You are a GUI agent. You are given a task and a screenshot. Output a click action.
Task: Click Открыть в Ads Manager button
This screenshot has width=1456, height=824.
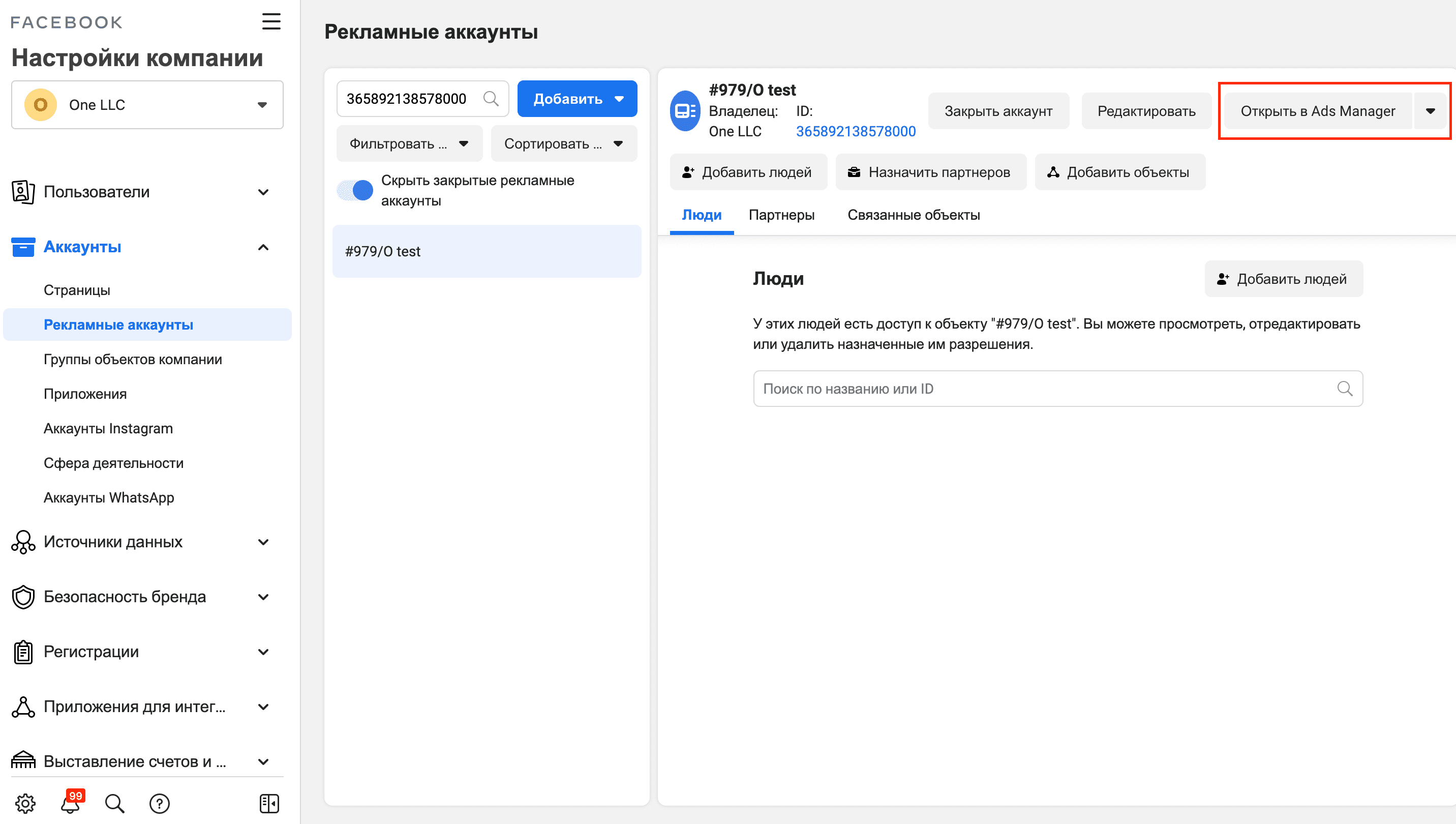[x=1318, y=111]
